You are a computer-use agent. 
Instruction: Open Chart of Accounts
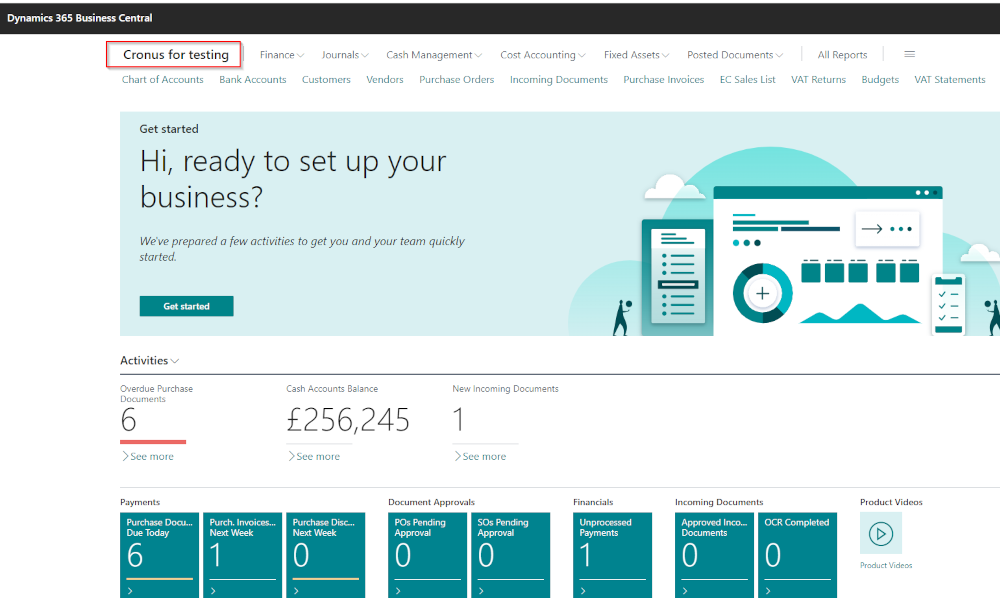click(163, 80)
